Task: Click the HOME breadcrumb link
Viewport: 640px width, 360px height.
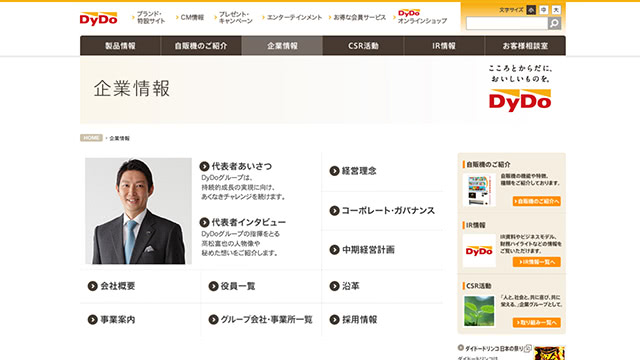Action: point(91,138)
